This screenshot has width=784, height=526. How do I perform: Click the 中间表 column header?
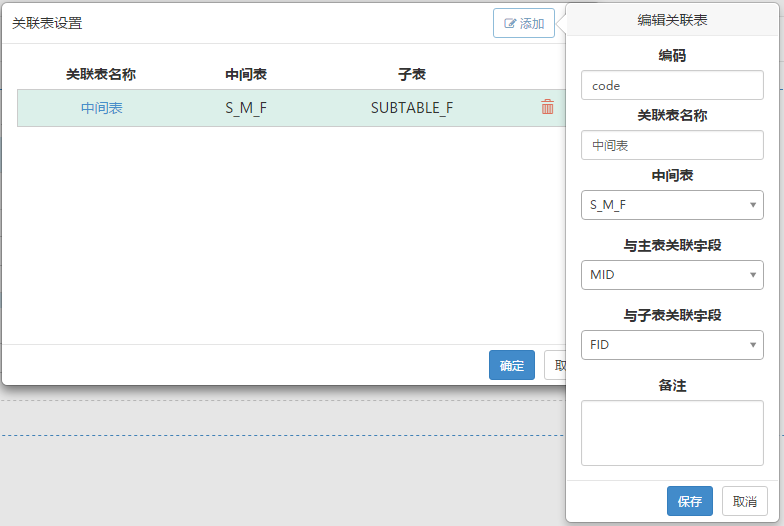(246, 74)
